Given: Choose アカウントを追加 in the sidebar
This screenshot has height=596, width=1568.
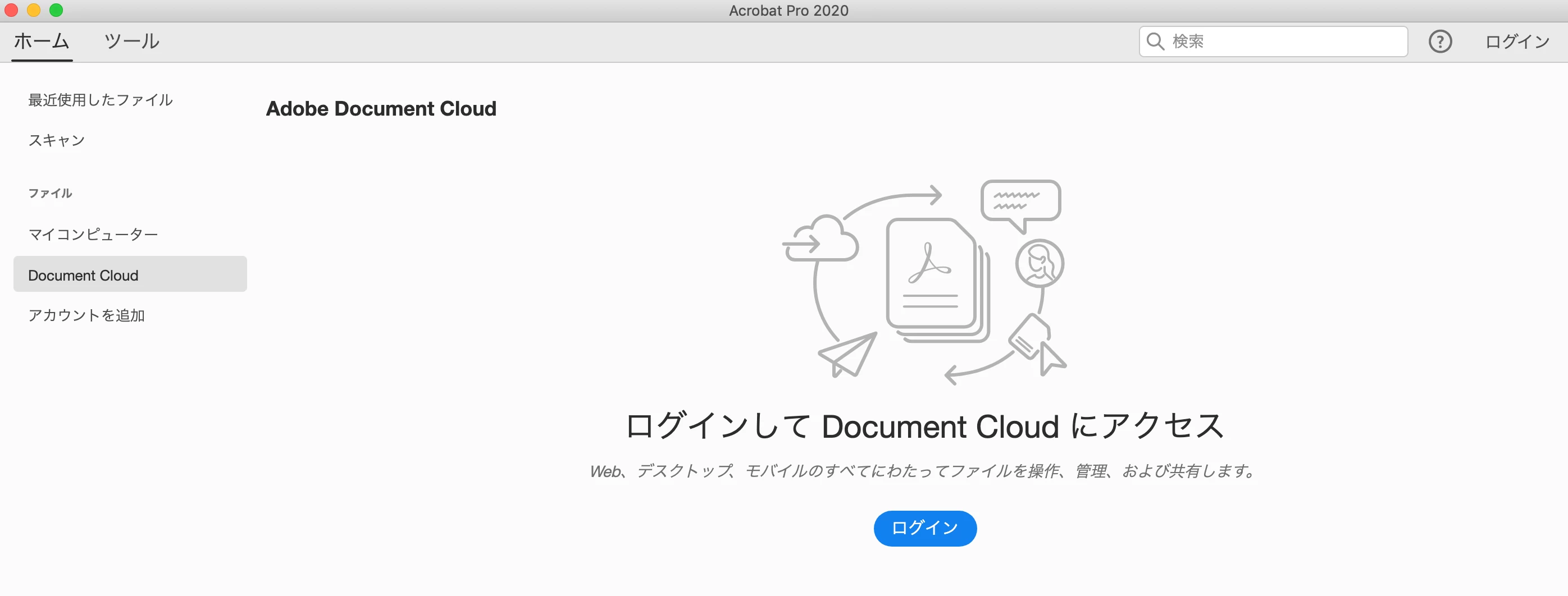Looking at the screenshot, I should pos(86,315).
